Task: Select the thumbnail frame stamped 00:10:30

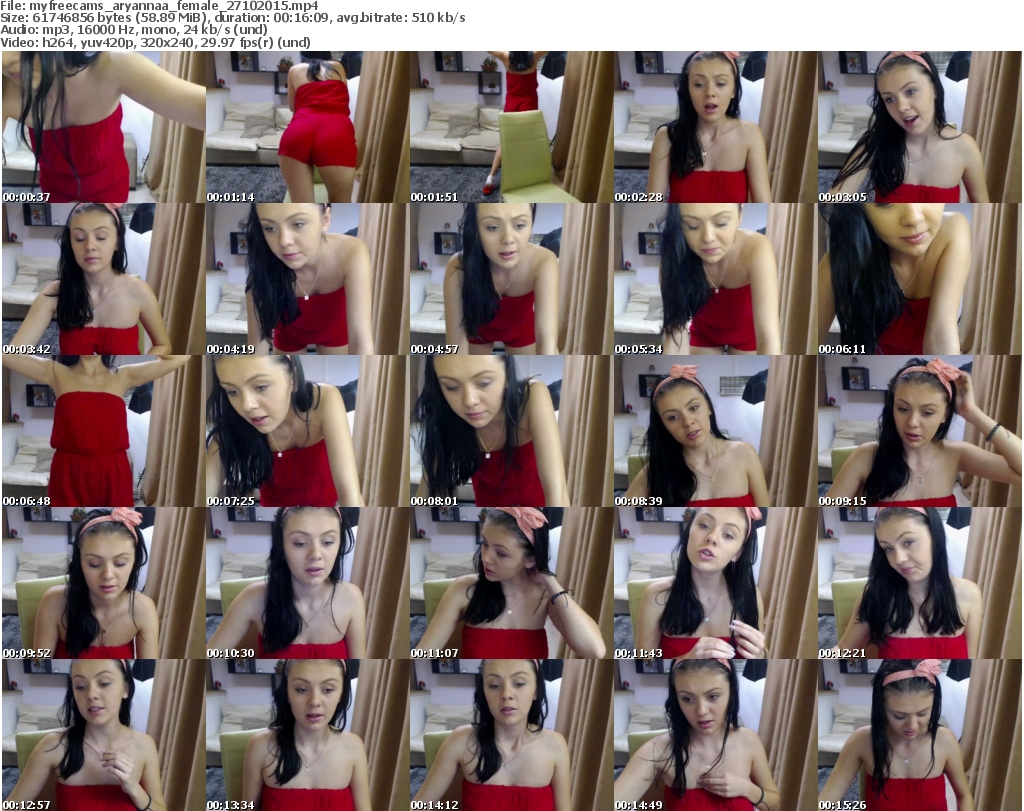Action: click(x=308, y=583)
